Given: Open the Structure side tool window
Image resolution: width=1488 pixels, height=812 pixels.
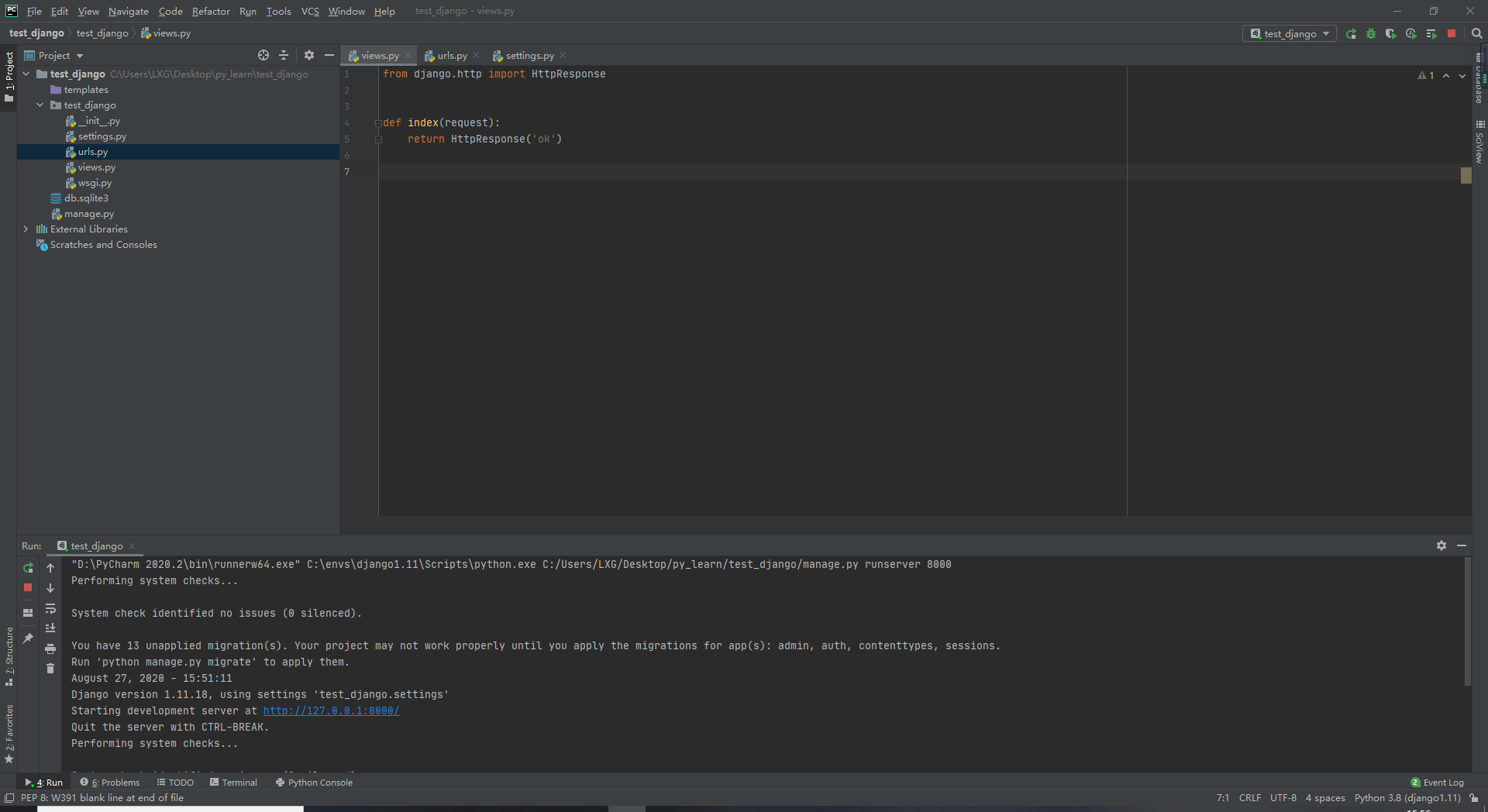Looking at the screenshot, I should [x=9, y=656].
